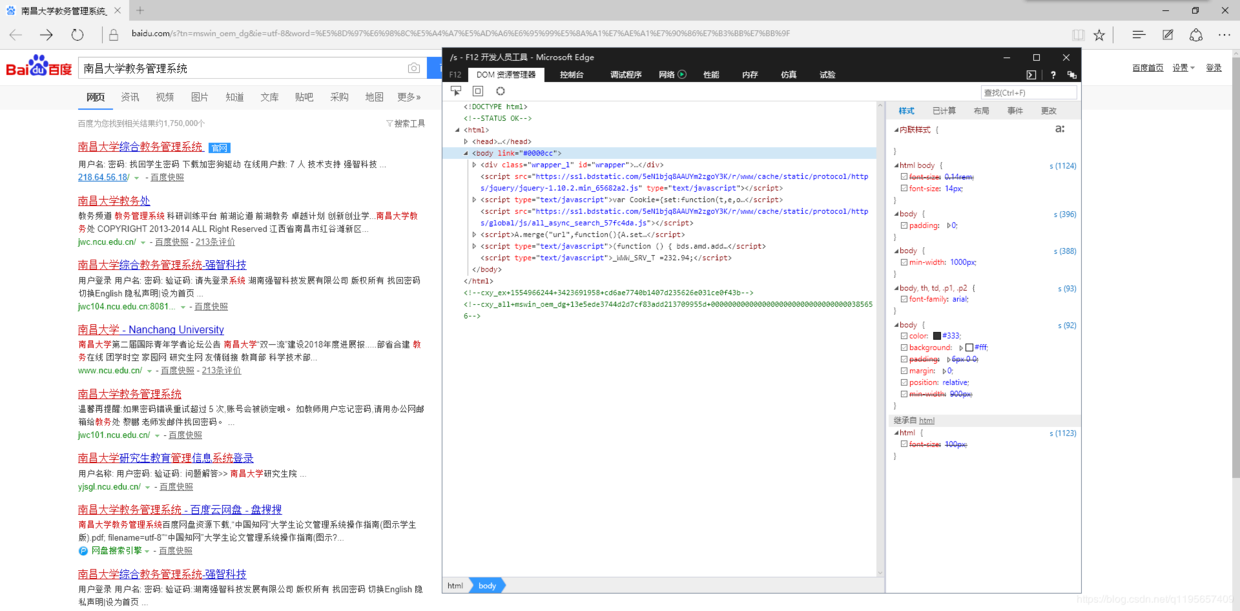
Task: Go forward in Edge browser
Action: (46, 34)
